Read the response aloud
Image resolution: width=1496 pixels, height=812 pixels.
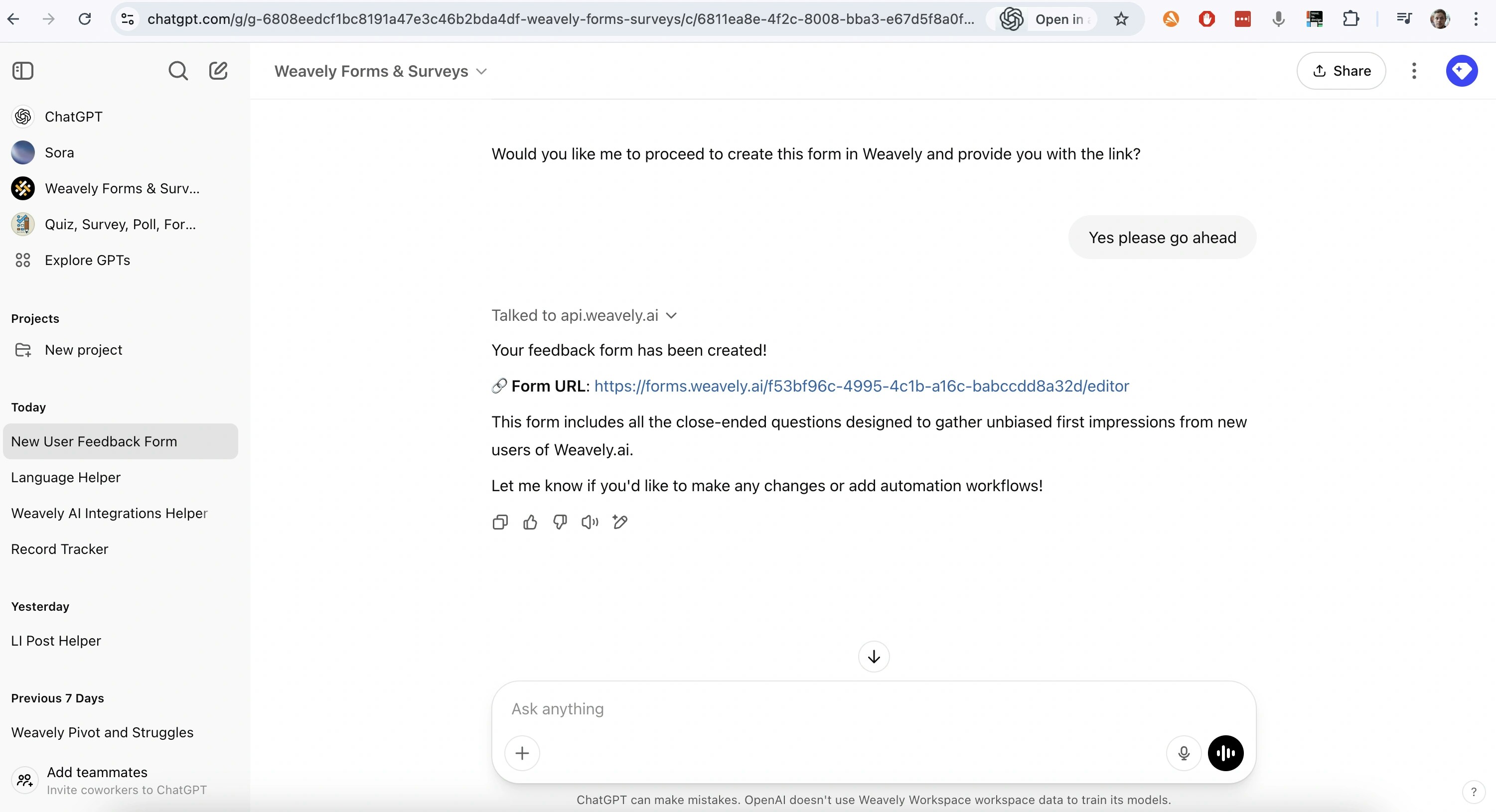(590, 522)
